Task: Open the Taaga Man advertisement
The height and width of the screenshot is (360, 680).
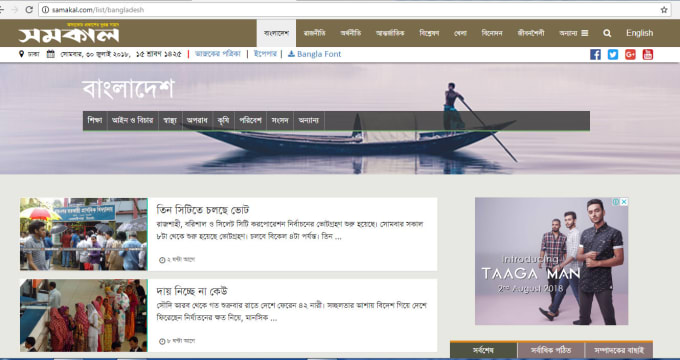Action: click(551, 261)
